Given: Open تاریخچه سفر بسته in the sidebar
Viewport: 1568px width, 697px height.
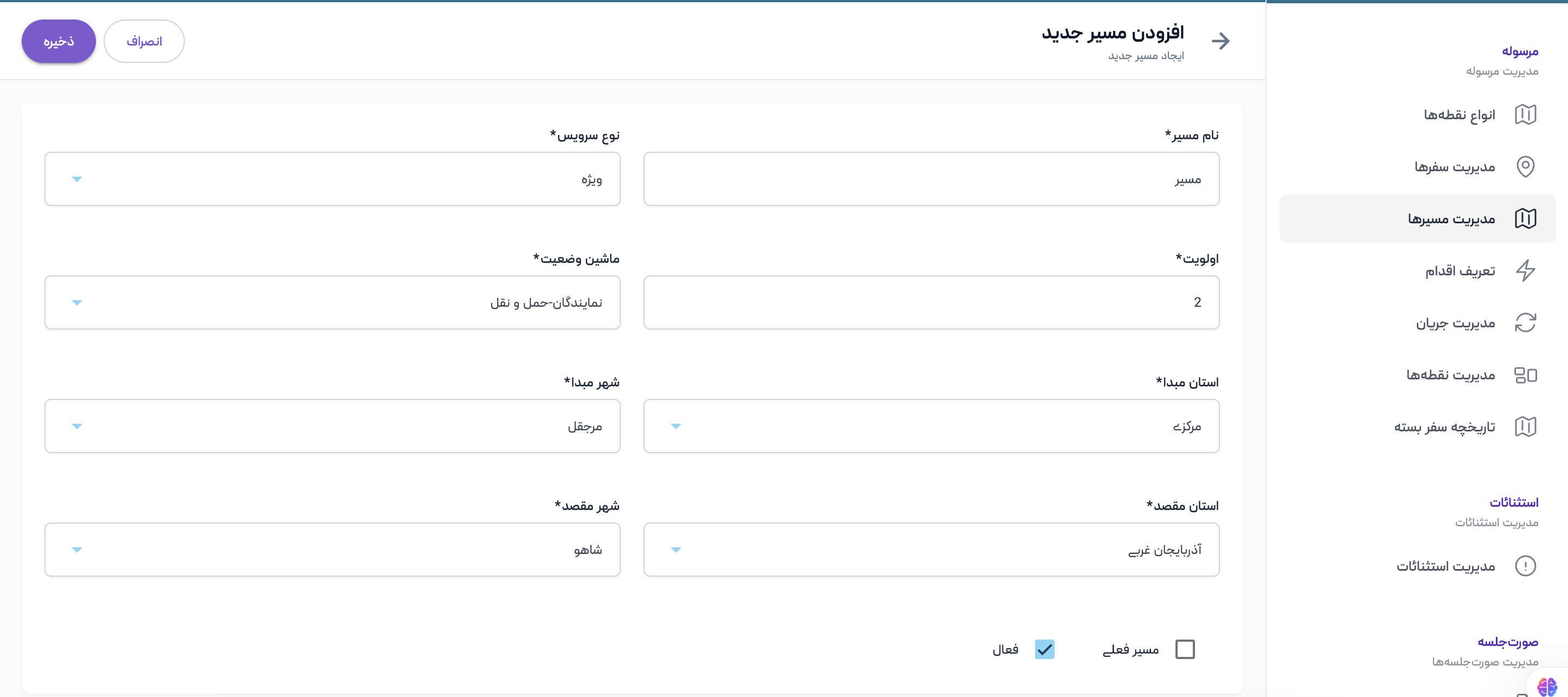Looking at the screenshot, I should tap(1444, 427).
